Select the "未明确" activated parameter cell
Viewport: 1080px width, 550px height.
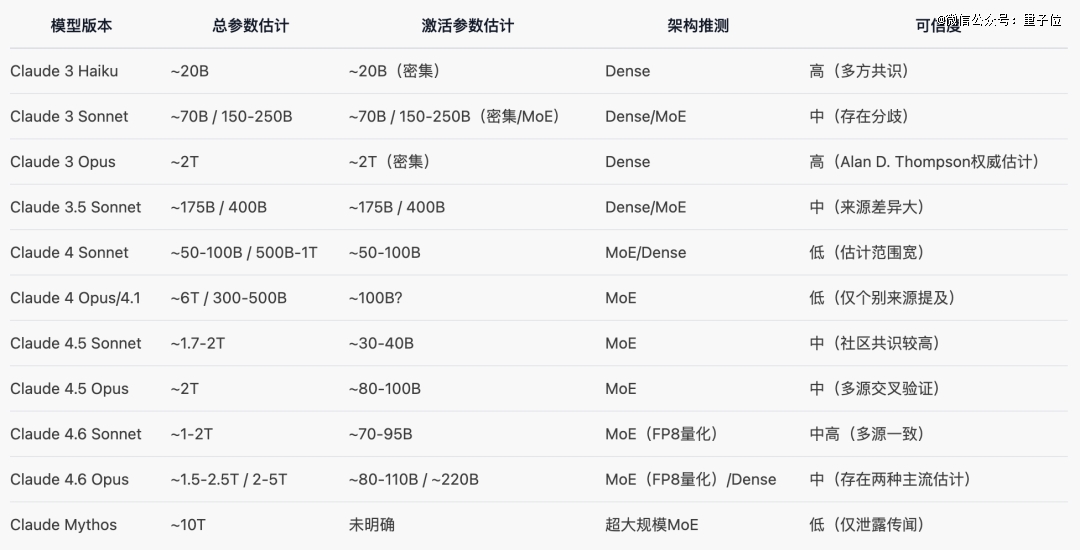pos(371,525)
